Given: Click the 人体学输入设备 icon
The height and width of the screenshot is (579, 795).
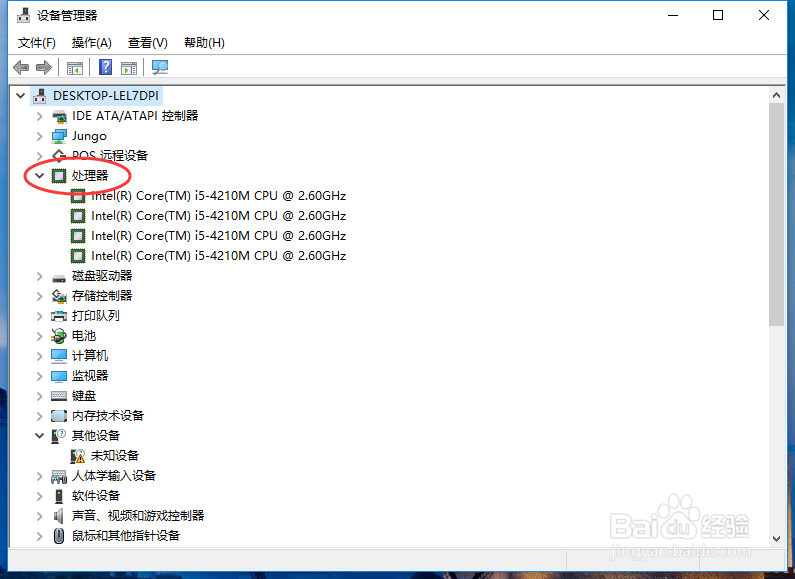Looking at the screenshot, I should pyautogui.click(x=59, y=476).
